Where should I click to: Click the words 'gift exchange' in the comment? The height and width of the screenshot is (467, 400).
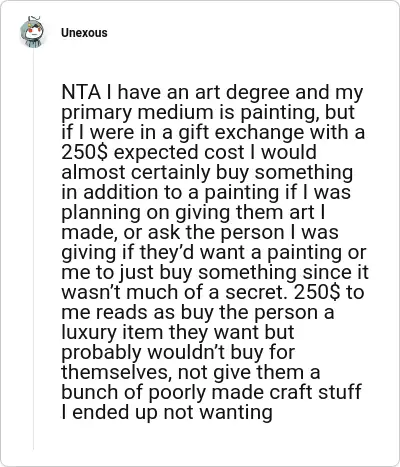[x=241, y=133]
